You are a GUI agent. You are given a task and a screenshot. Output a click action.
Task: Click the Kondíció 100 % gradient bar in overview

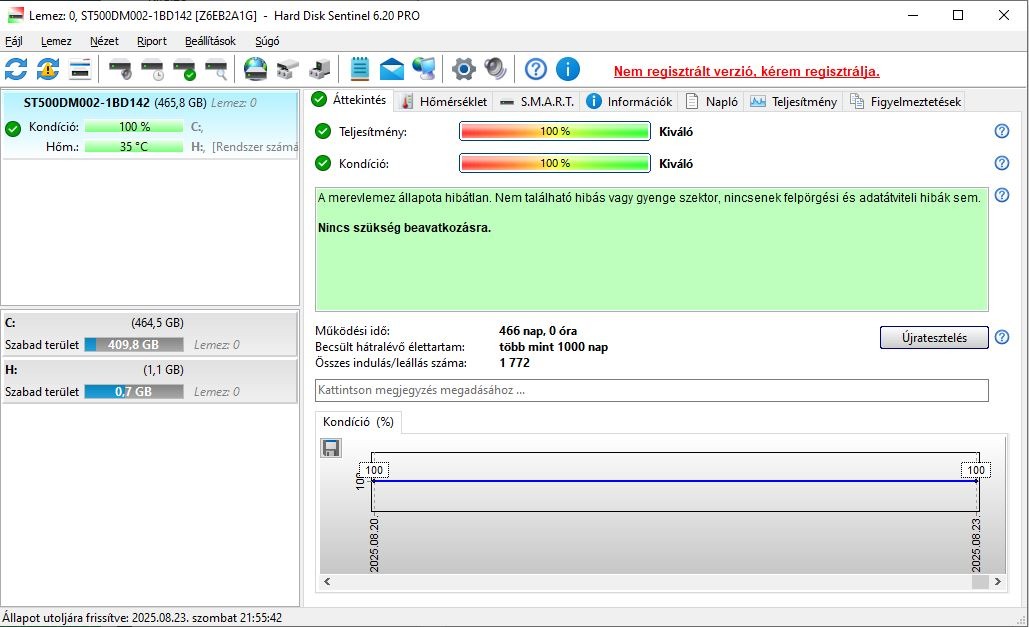pos(555,163)
